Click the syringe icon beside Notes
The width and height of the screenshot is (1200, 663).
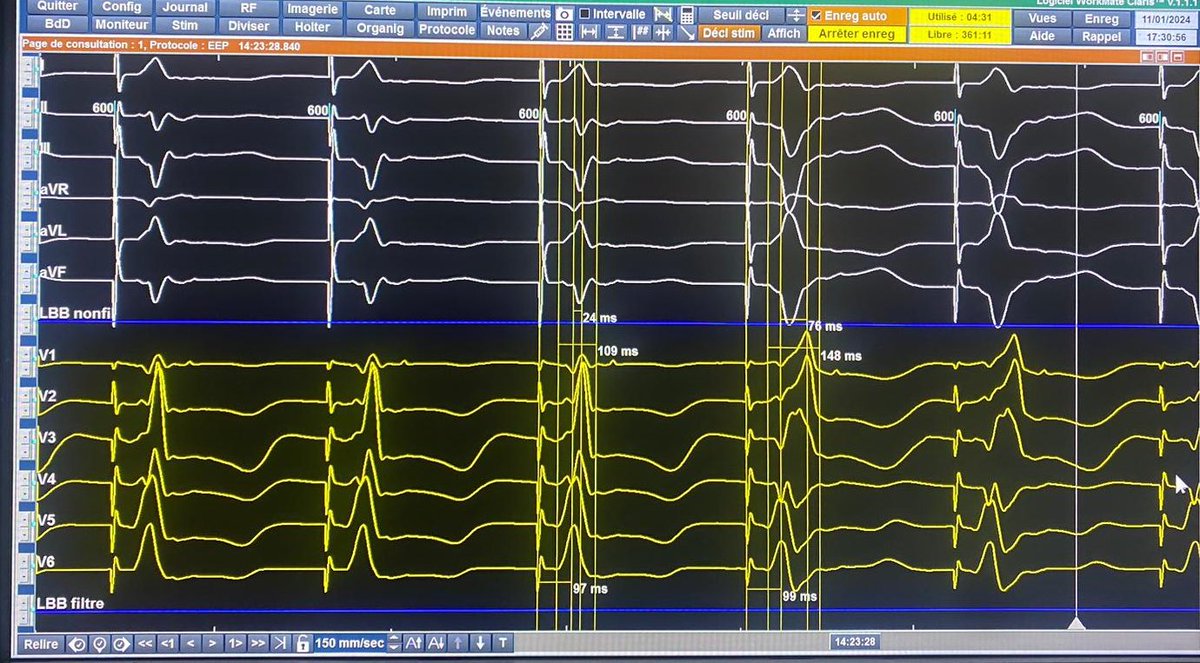539,31
